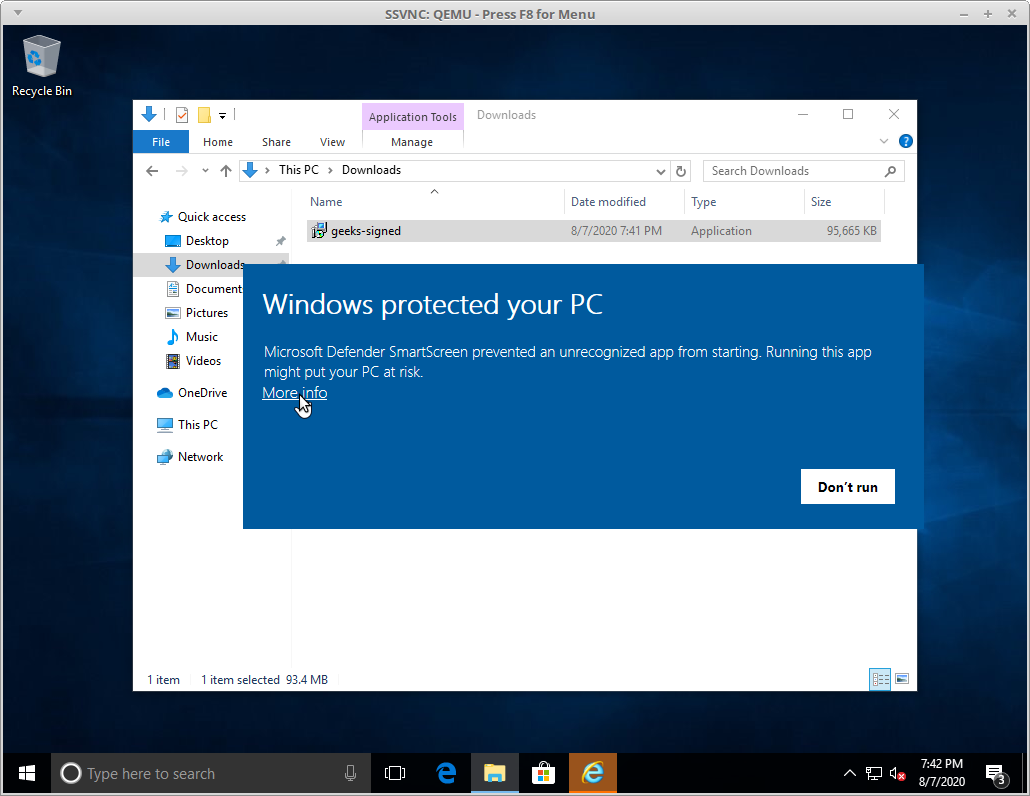Open This PC in navigation pane

tap(197, 425)
